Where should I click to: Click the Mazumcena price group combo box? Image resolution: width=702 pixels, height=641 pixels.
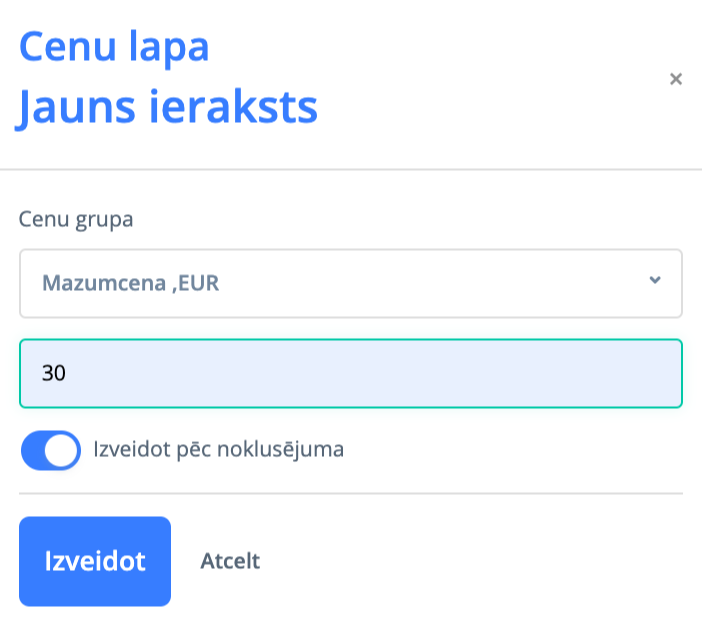click(x=350, y=283)
